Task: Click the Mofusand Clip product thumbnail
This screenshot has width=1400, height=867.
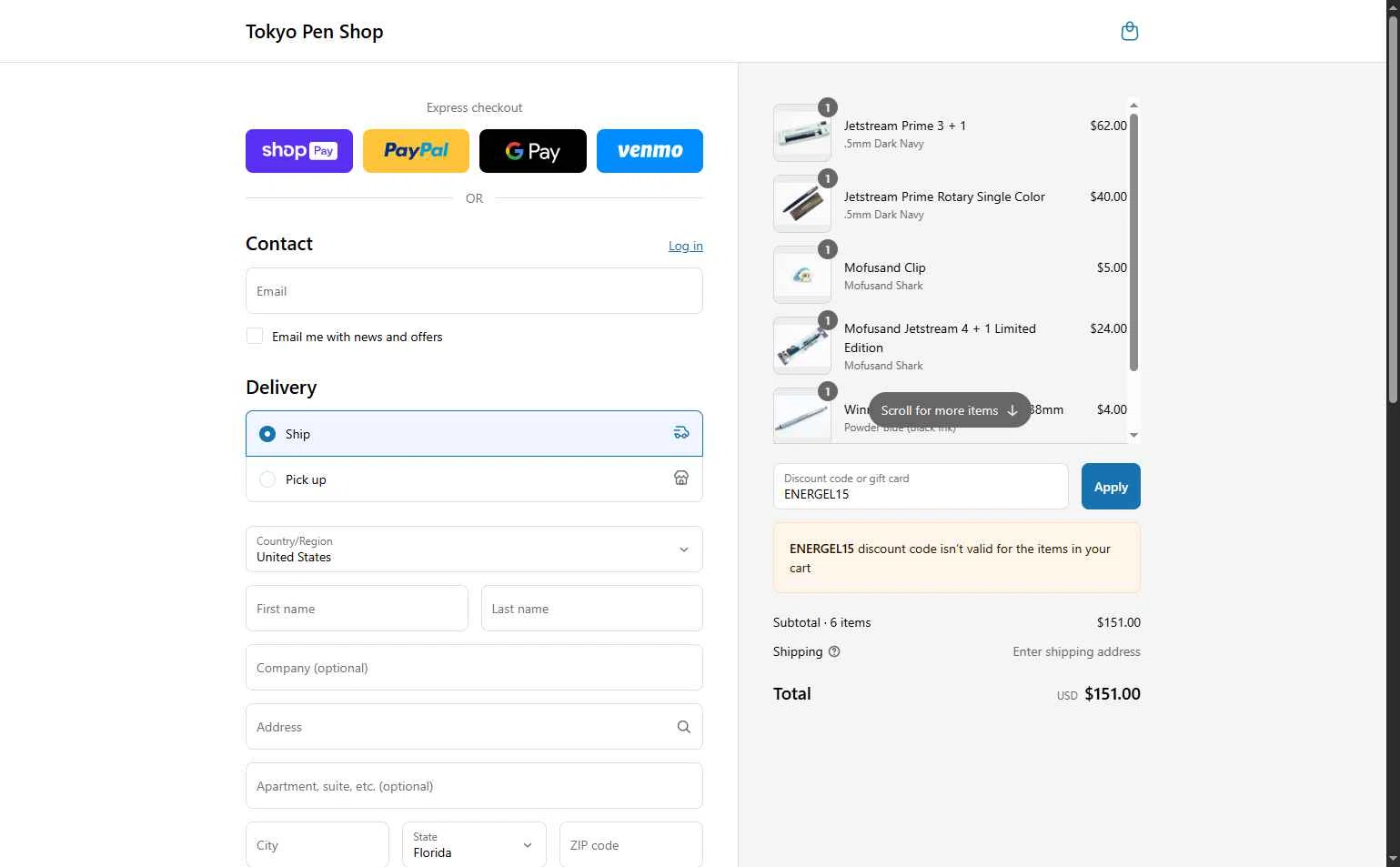Action: tap(802, 275)
